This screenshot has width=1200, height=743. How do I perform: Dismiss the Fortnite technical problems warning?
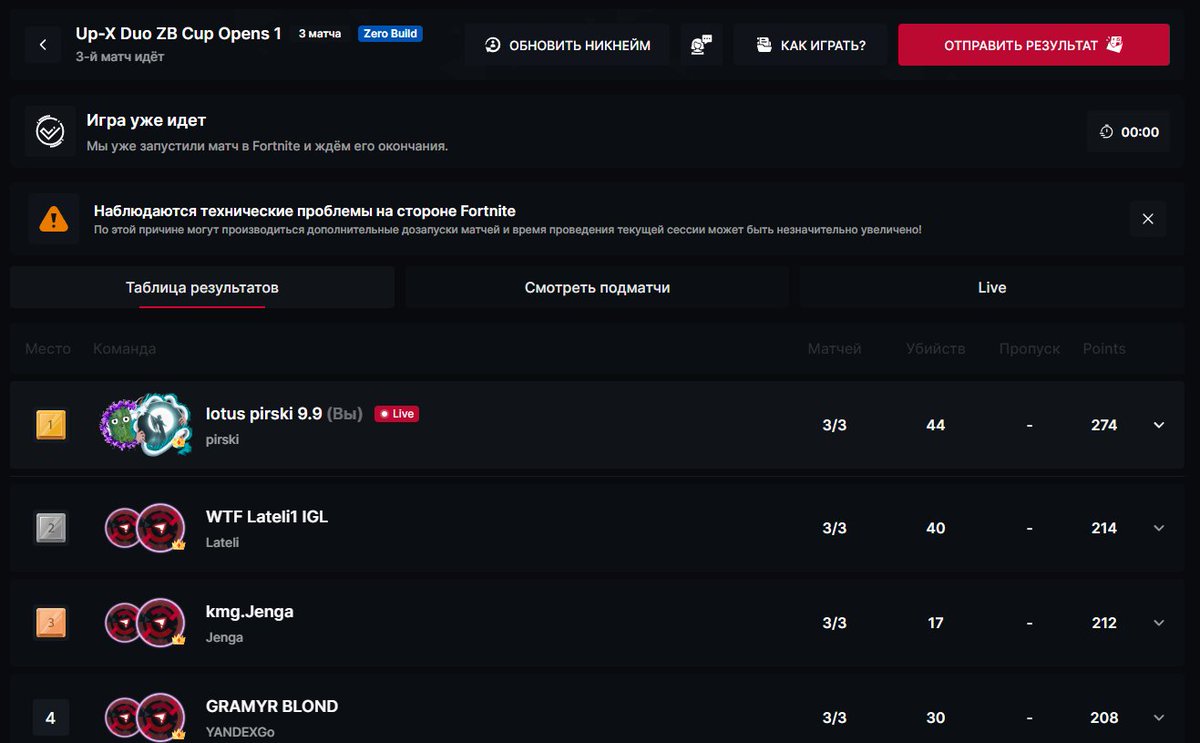click(x=1148, y=219)
